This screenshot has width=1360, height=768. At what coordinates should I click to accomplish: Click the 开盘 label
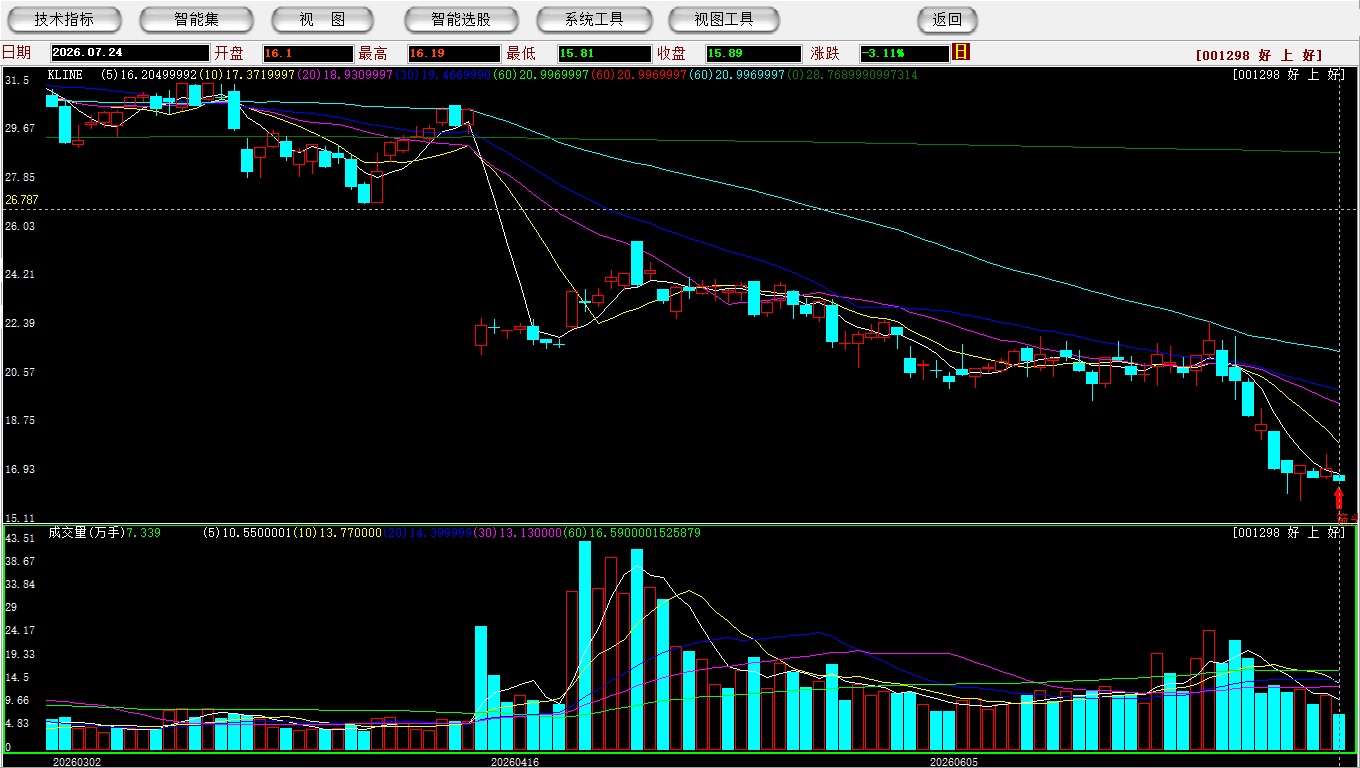pos(229,53)
